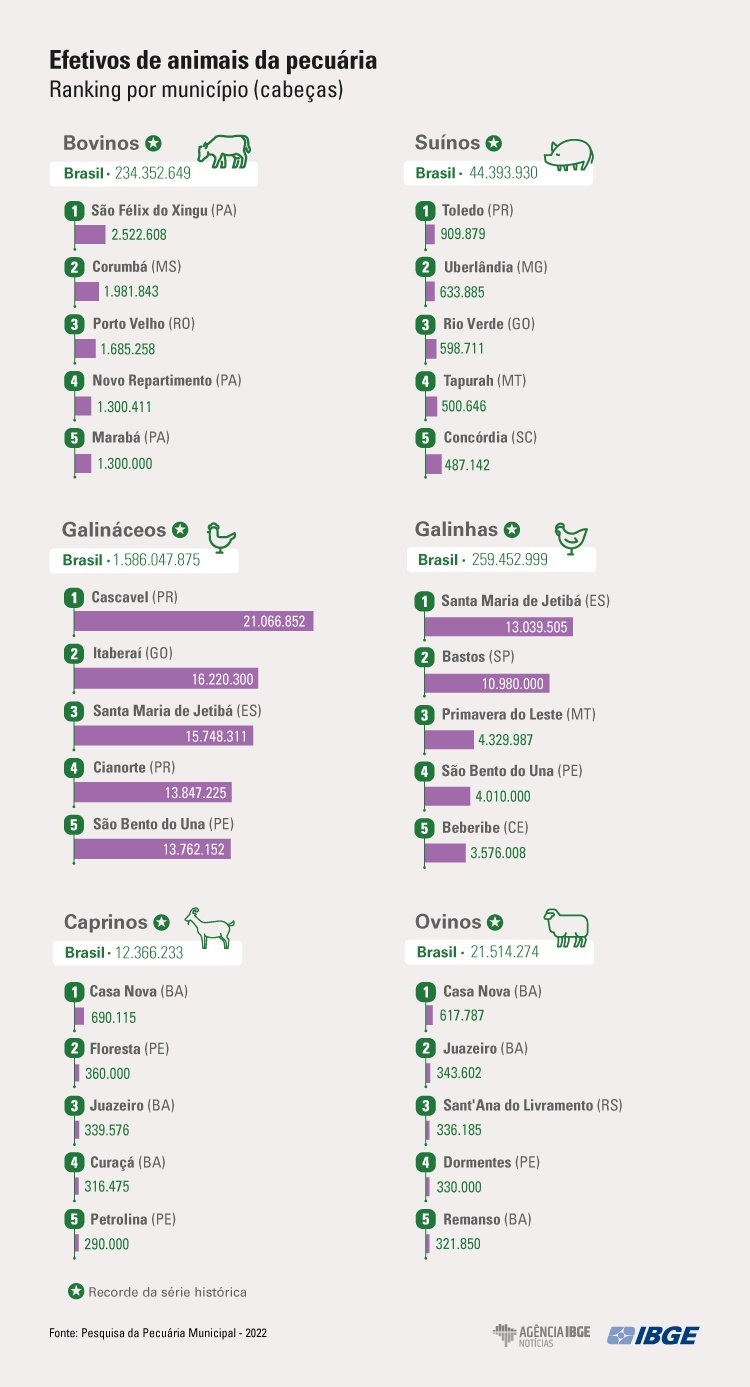Screen dimensions: 750x1387
Task: Select the Cascavel (PR) bar of 21.066.852
Action: pyautogui.click(x=193, y=621)
